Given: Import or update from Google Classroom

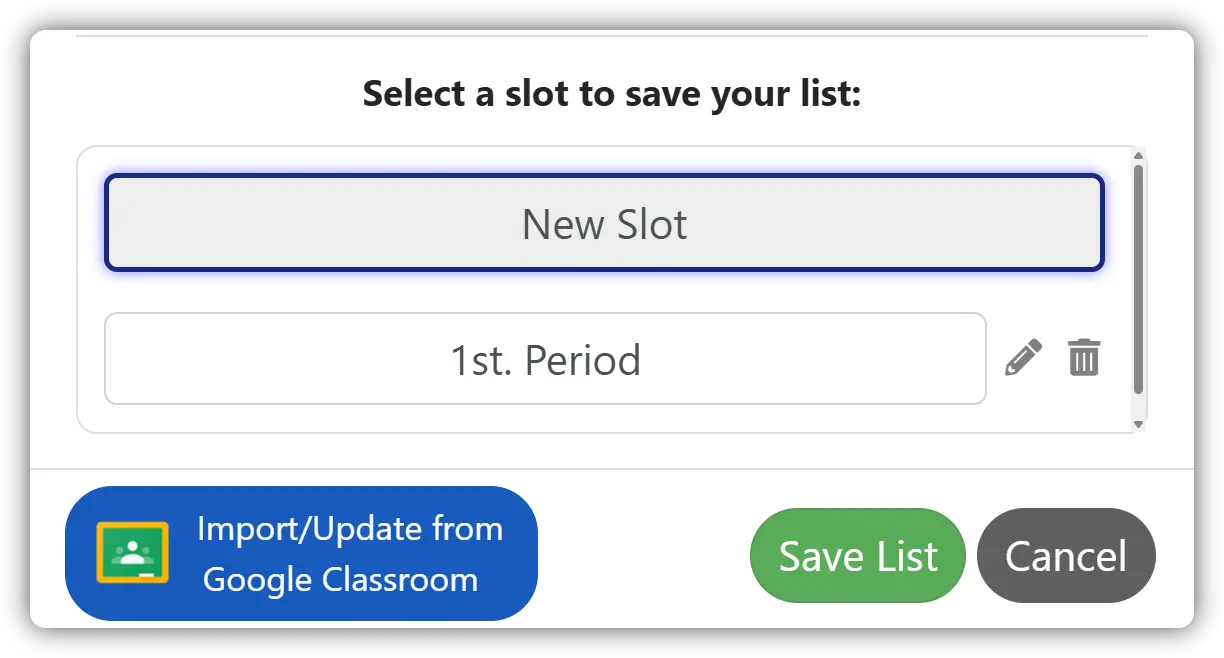Looking at the screenshot, I should [301, 554].
